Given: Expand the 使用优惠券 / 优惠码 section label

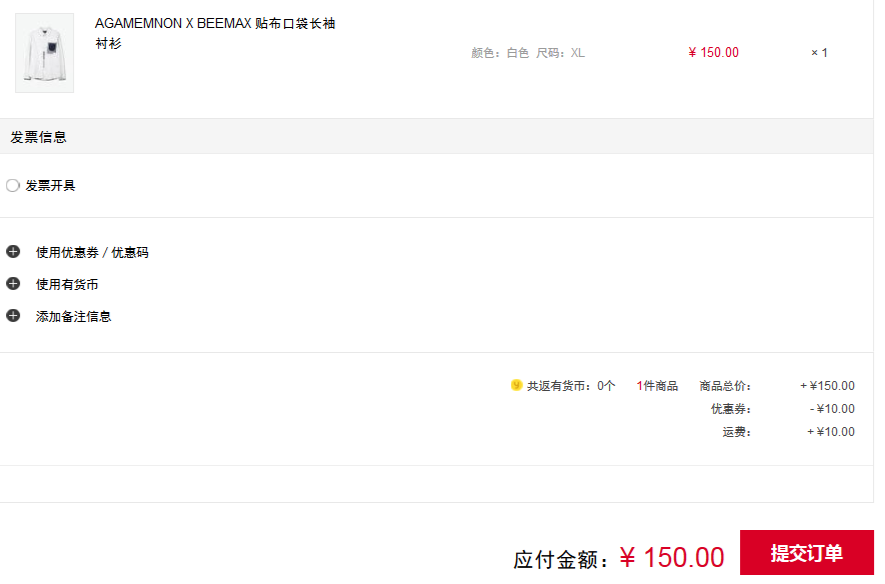Looking at the screenshot, I should [x=92, y=253].
